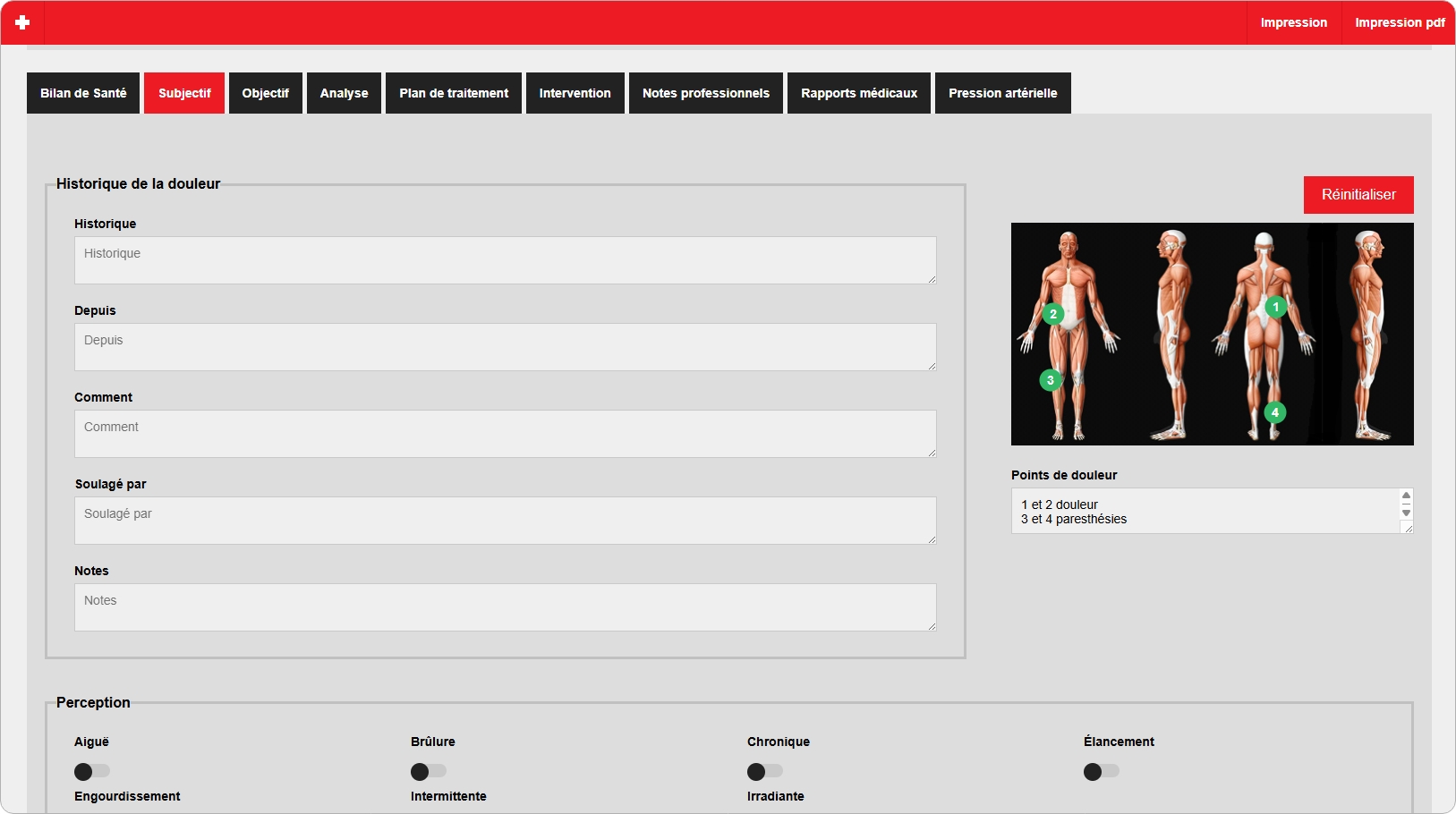Image resolution: width=1456 pixels, height=814 pixels.
Task: Open Plan de traitement tab
Action: (x=454, y=93)
